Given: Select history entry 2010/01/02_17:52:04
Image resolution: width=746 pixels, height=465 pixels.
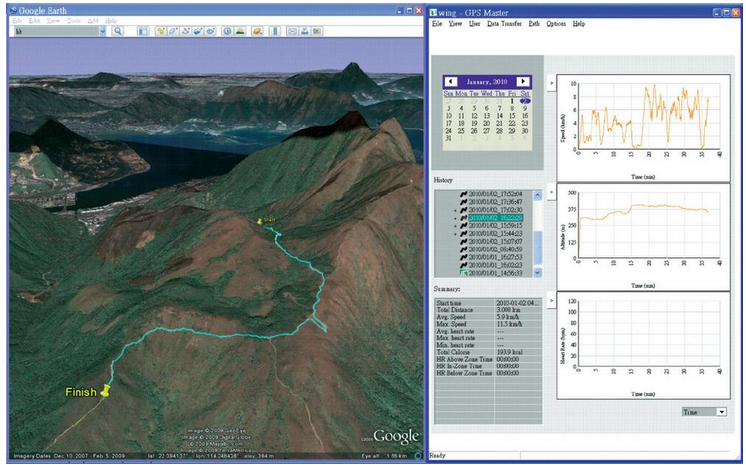Looking at the screenshot, I should (495, 194).
